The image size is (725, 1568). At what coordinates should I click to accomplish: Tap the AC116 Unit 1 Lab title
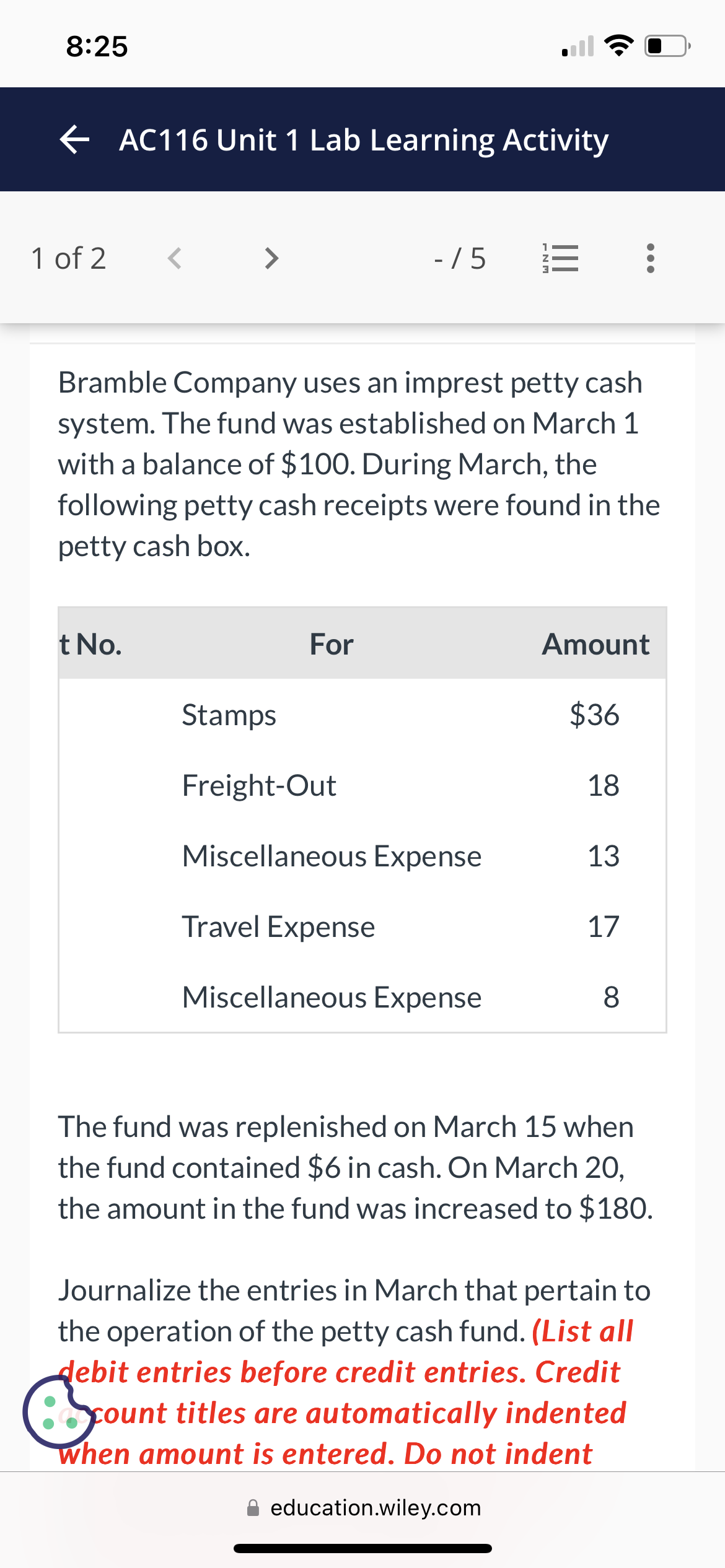point(364,140)
